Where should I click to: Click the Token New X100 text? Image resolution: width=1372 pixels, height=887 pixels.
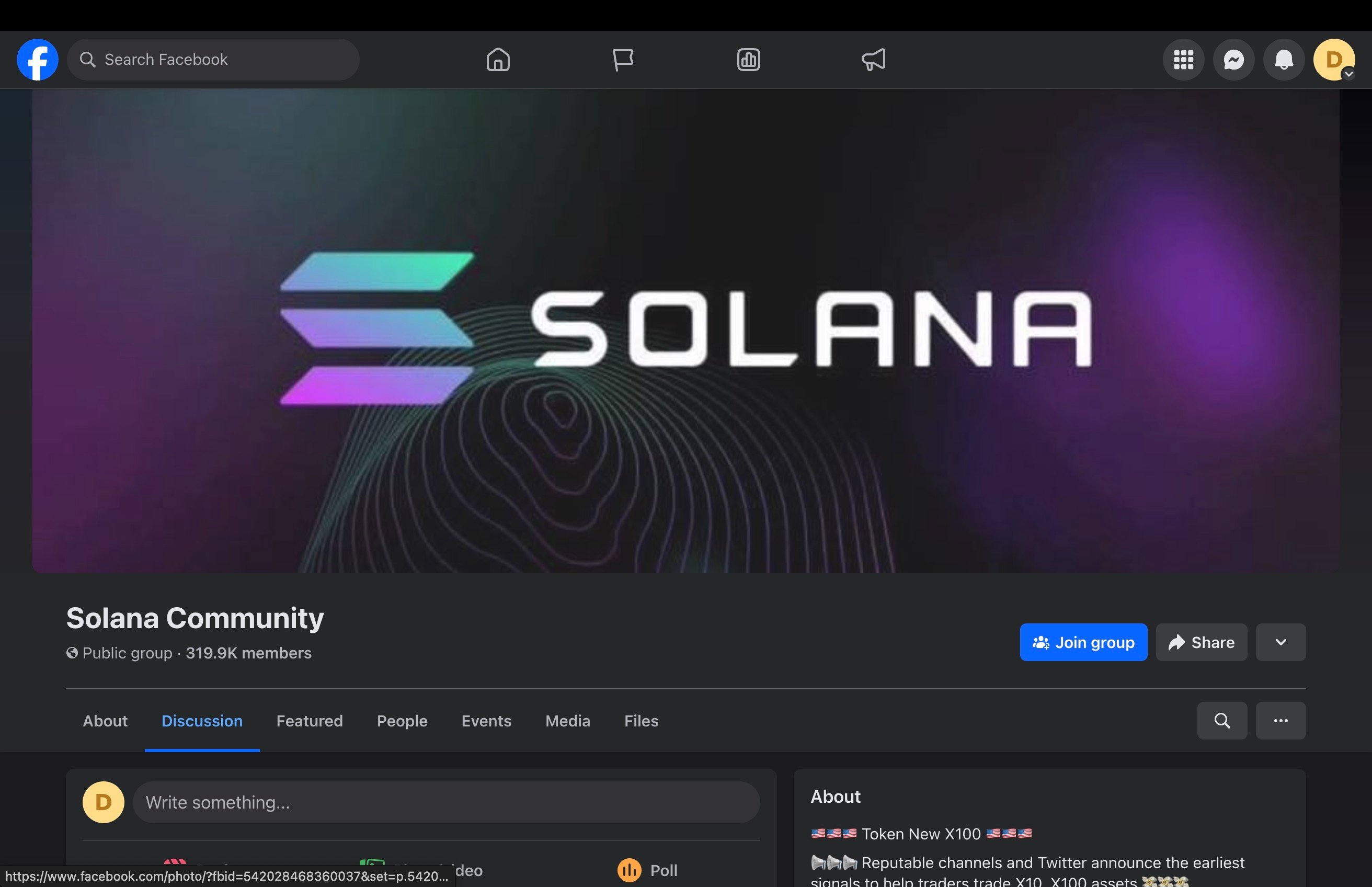point(921,834)
